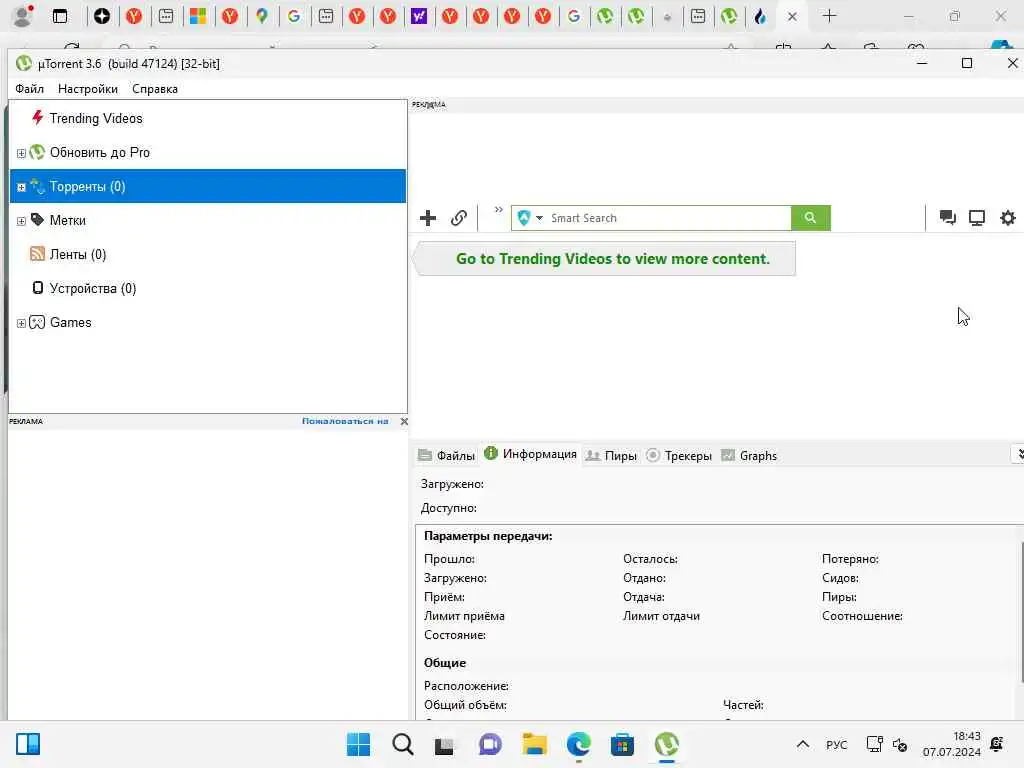This screenshot has height=768, width=1024.
Task: Click the green search button
Action: click(x=810, y=218)
